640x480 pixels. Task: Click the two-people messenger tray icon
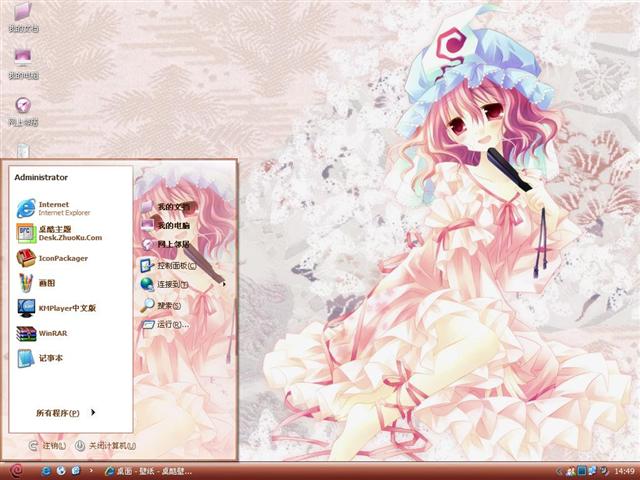coord(571,471)
